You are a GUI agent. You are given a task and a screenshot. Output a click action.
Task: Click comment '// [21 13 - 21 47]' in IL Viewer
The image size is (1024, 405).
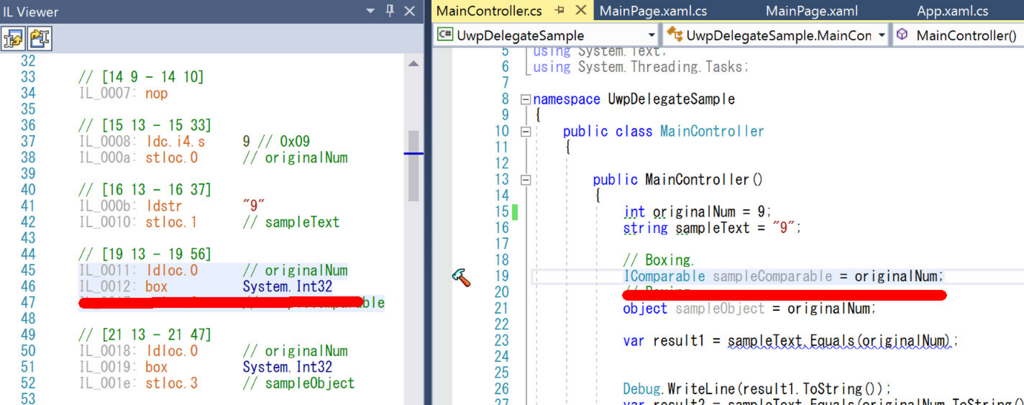click(x=144, y=334)
